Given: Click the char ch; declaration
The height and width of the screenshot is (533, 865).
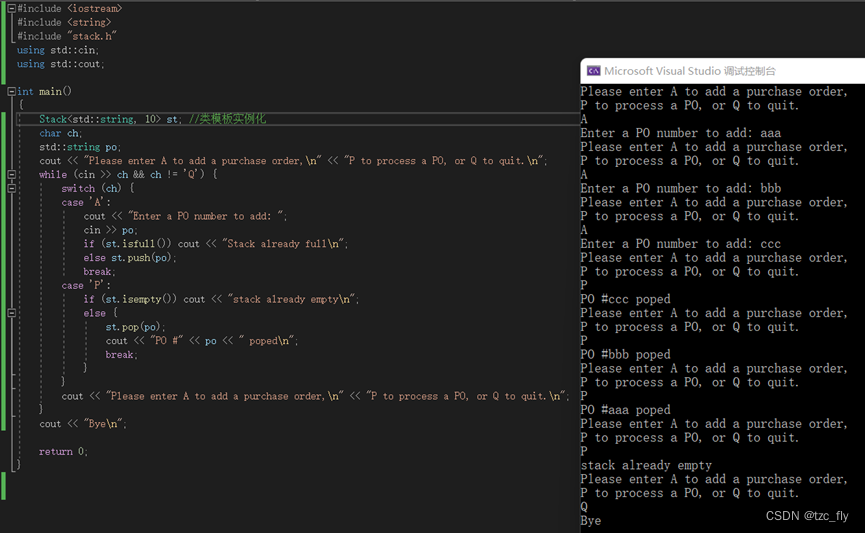Looking at the screenshot, I should point(61,133).
